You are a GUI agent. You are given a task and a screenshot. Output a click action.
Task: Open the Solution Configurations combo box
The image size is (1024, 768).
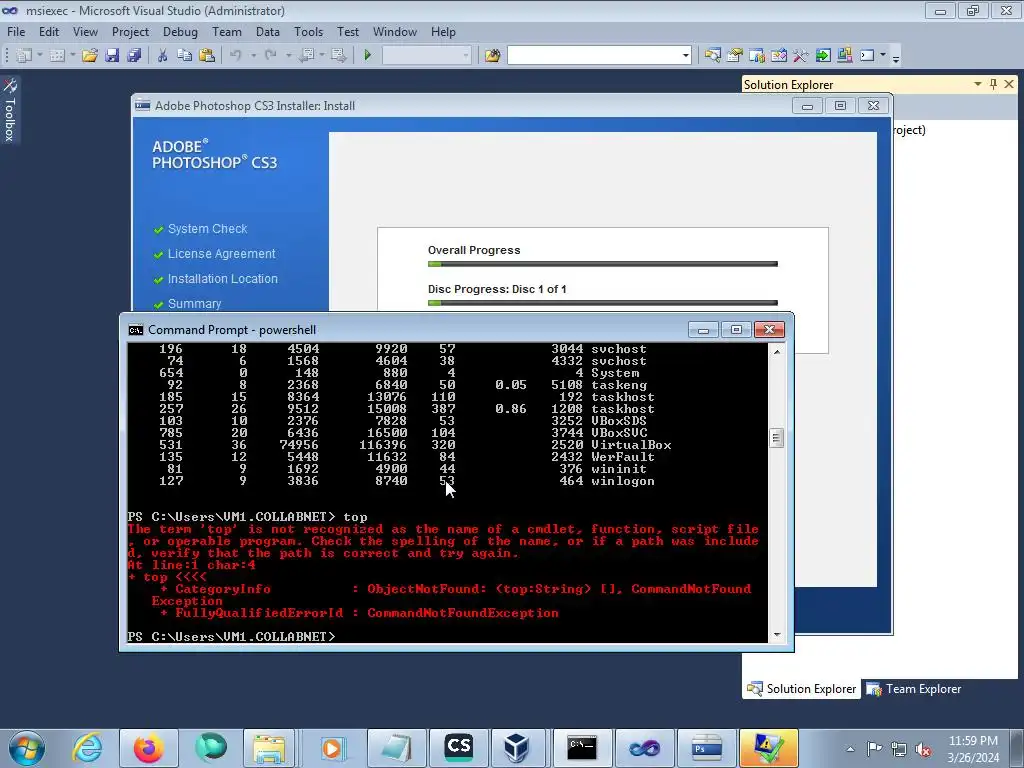click(x=426, y=56)
